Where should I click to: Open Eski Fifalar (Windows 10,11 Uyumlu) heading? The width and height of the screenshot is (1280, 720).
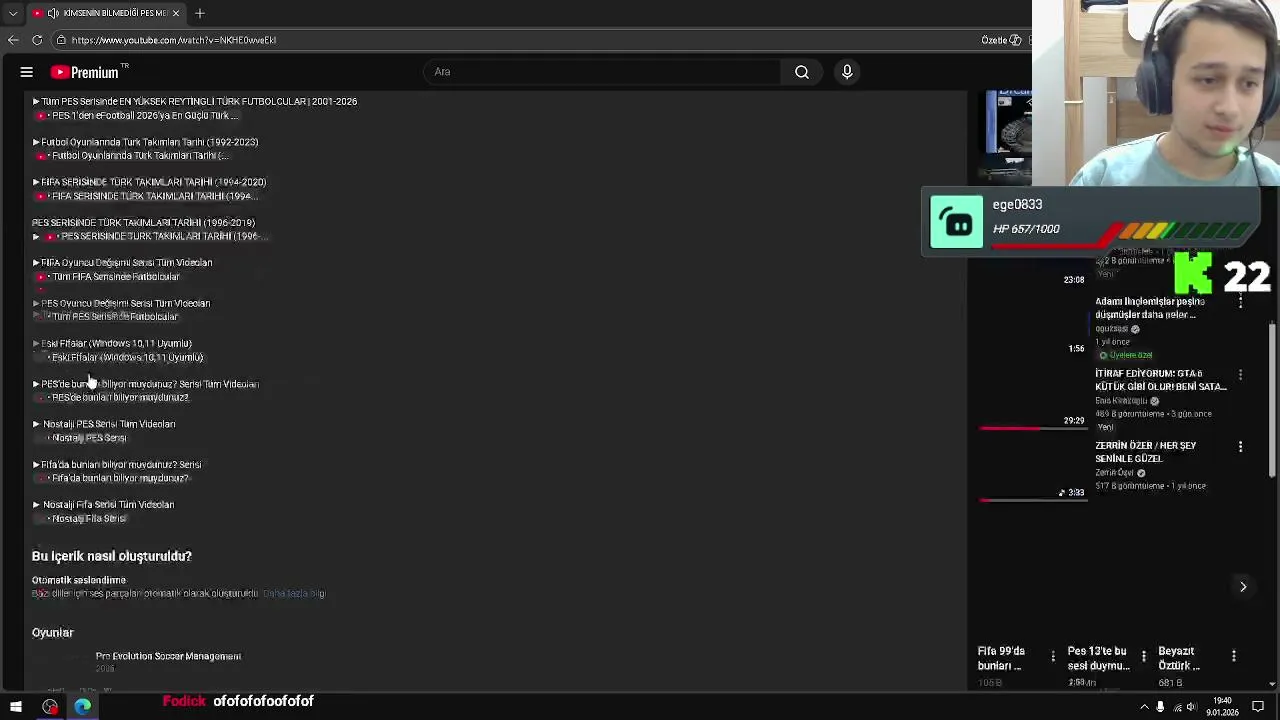pyautogui.click(x=116, y=343)
